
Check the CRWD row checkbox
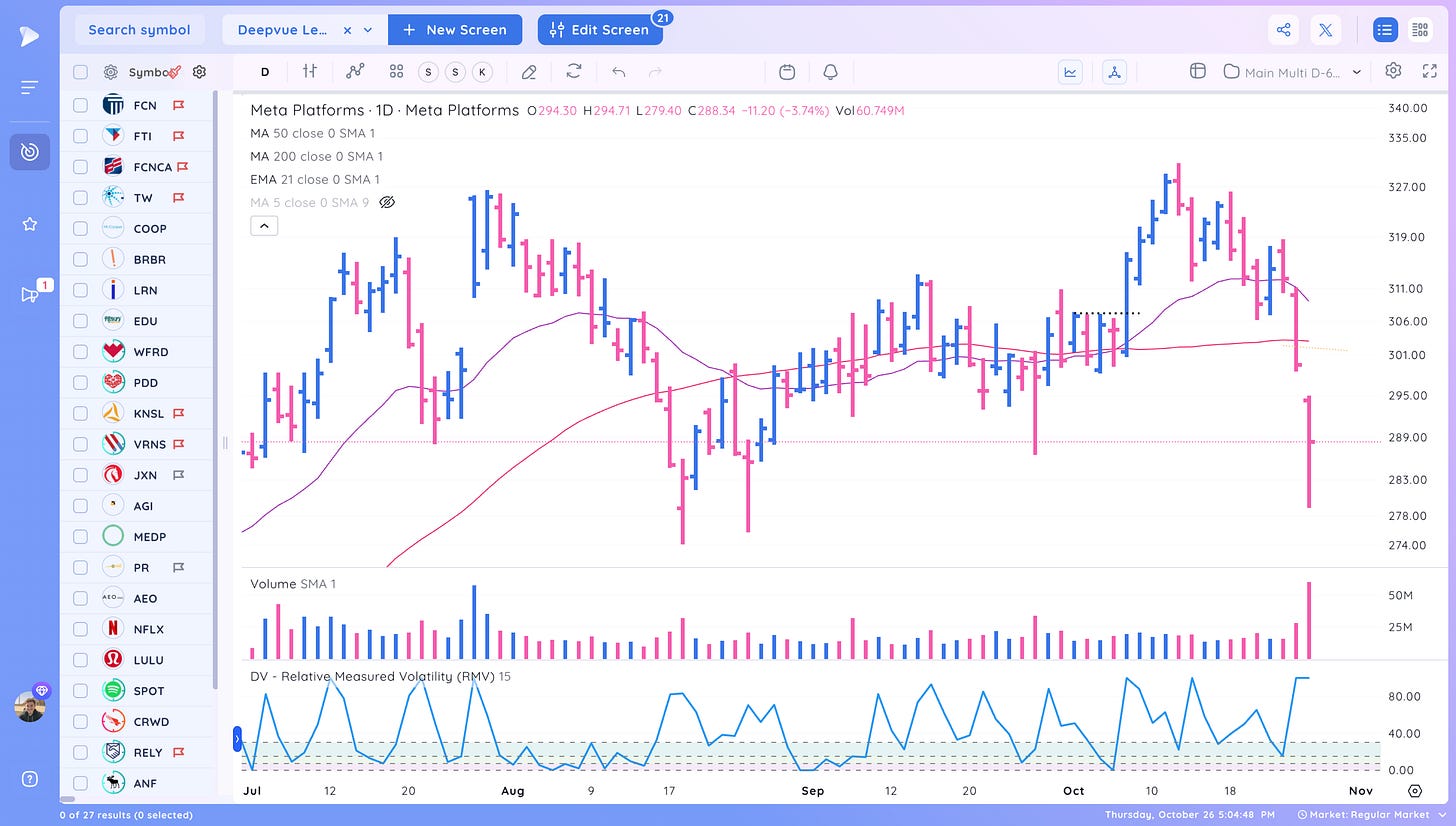coord(80,721)
